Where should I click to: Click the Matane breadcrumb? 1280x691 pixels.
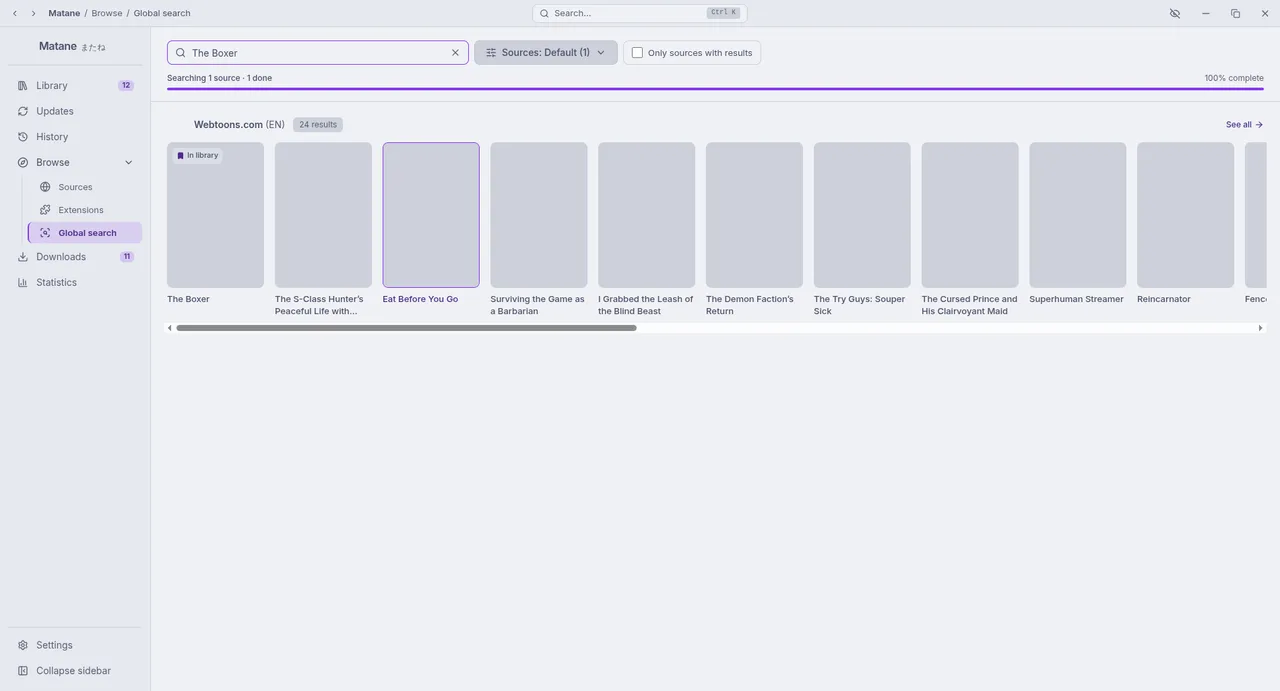pos(64,13)
